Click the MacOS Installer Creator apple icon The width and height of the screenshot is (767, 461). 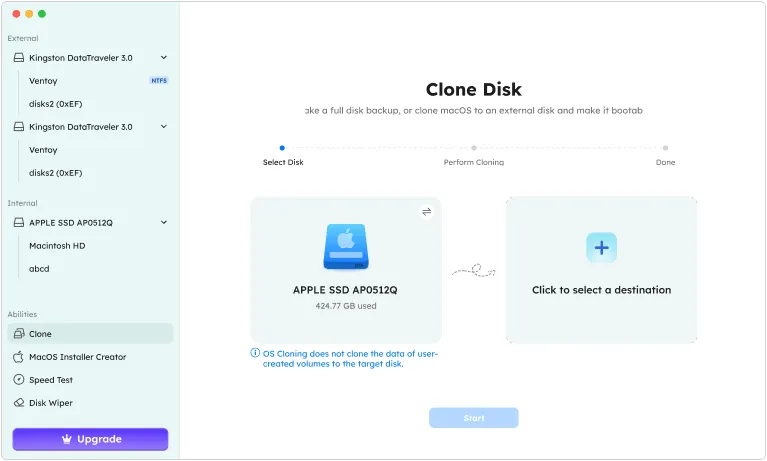(19, 357)
